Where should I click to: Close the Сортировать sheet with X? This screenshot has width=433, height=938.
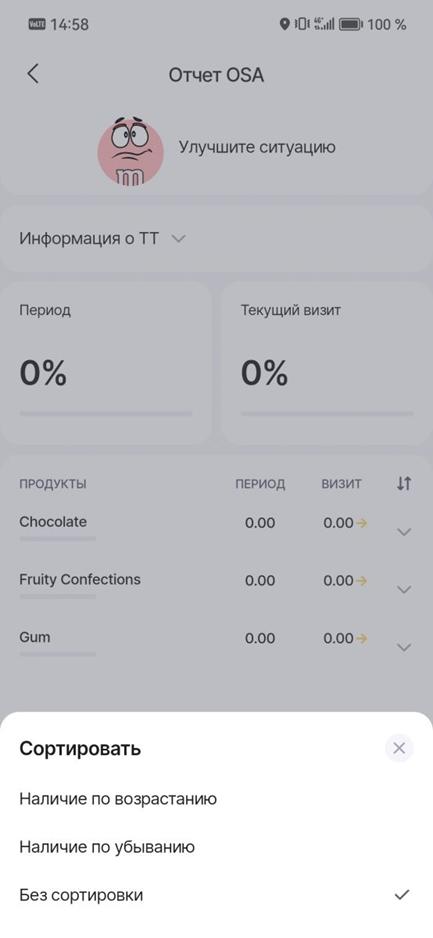[400, 748]
